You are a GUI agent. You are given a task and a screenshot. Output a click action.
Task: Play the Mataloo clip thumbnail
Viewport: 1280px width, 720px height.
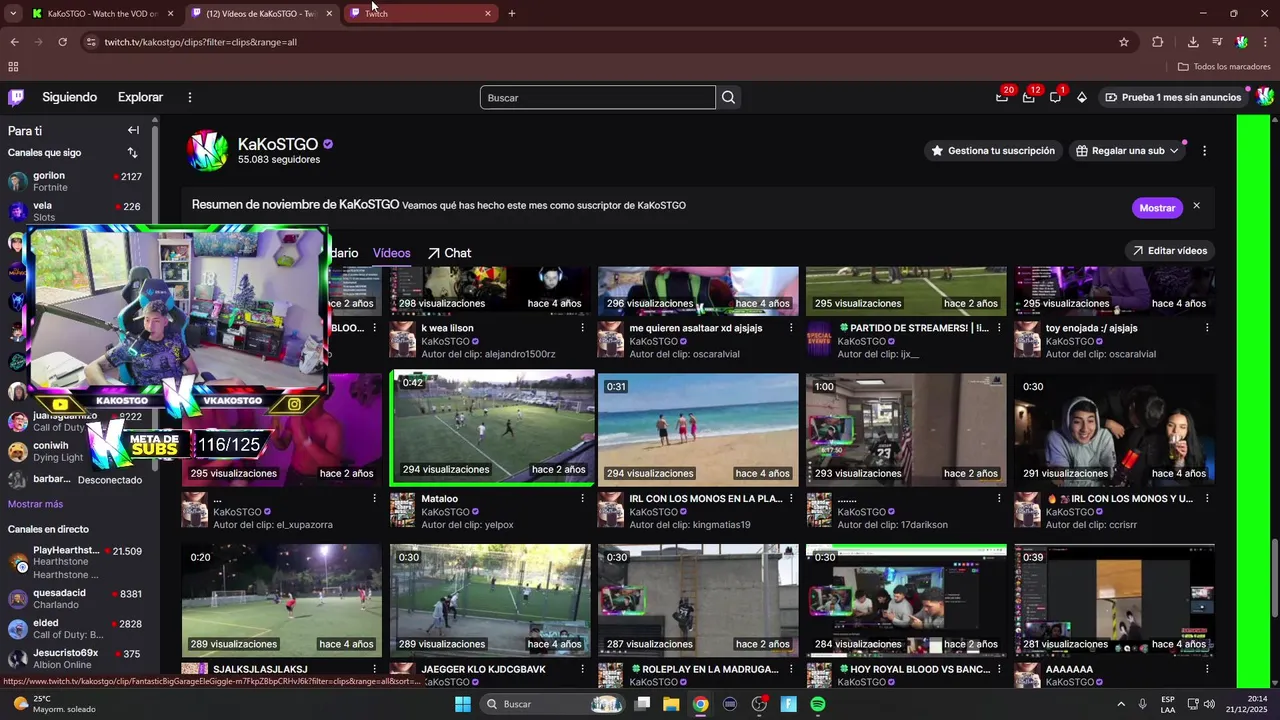click(491, 428)
